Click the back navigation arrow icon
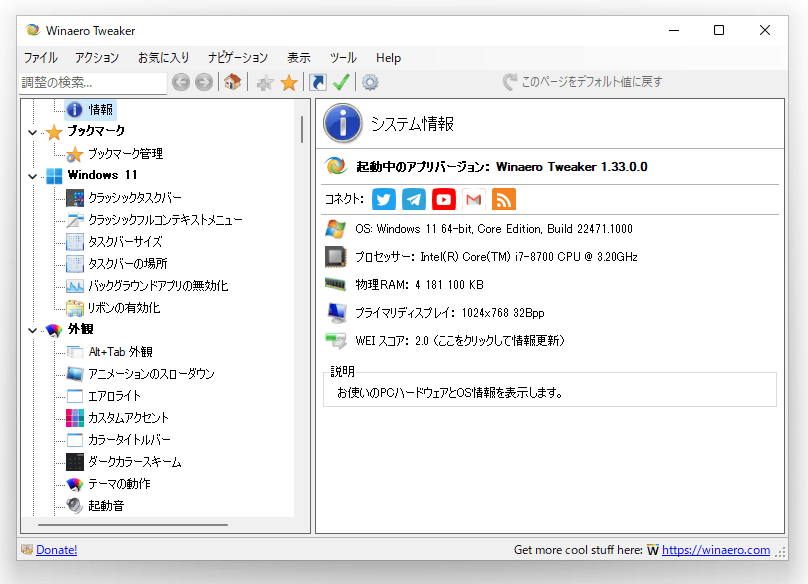The height and width of the screenshot is (584, 808). click(x=181, y=82)
